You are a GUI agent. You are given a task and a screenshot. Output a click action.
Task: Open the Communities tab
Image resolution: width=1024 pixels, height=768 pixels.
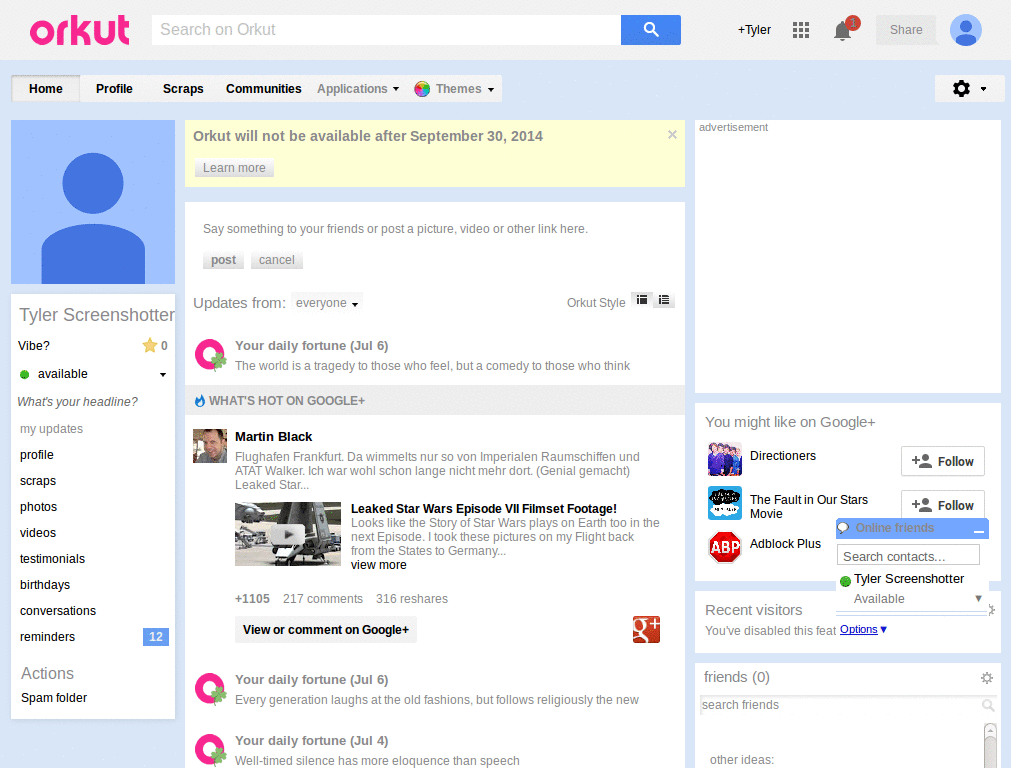coord(264,89)
